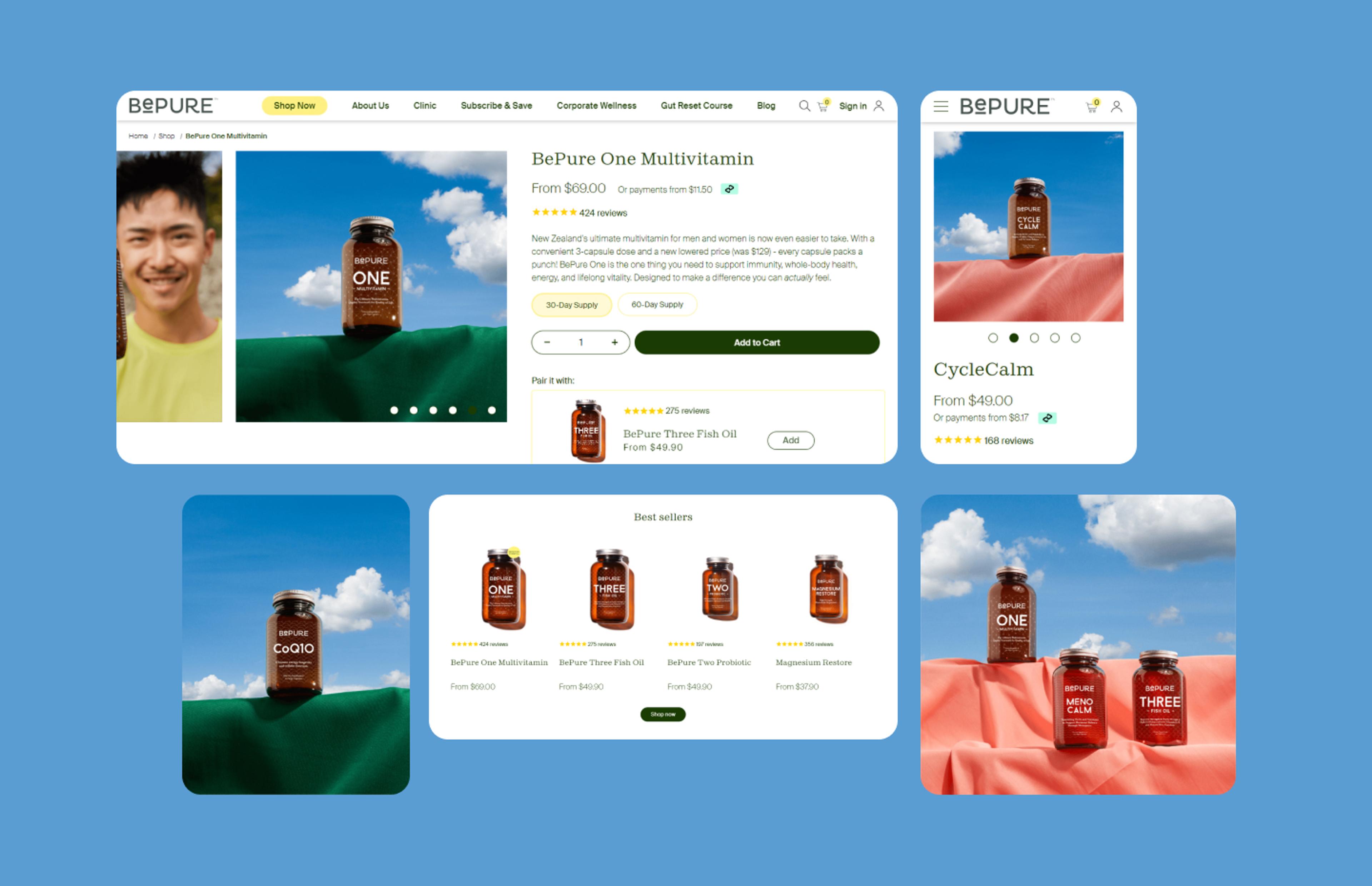Click the Add to Cart button
1372x886 pixels.
[756, 342]
